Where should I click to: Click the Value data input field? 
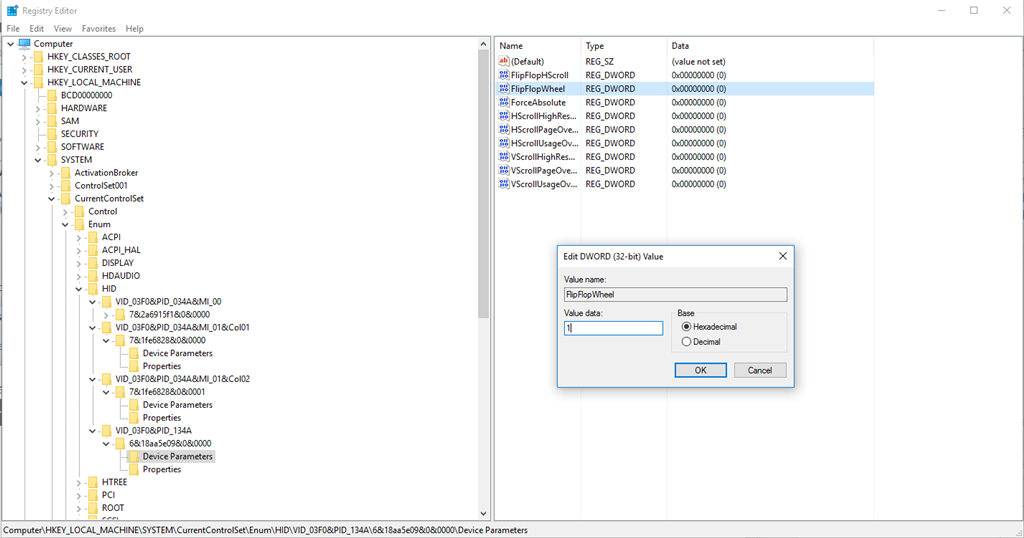[x=613, y=328]
